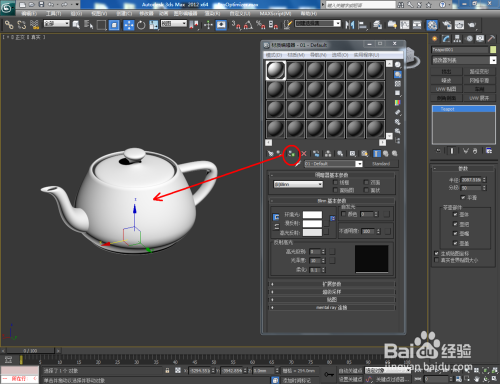Open the 修改器 menu
The width and height of the screenshot is (500, 384).
coord(146,14)
